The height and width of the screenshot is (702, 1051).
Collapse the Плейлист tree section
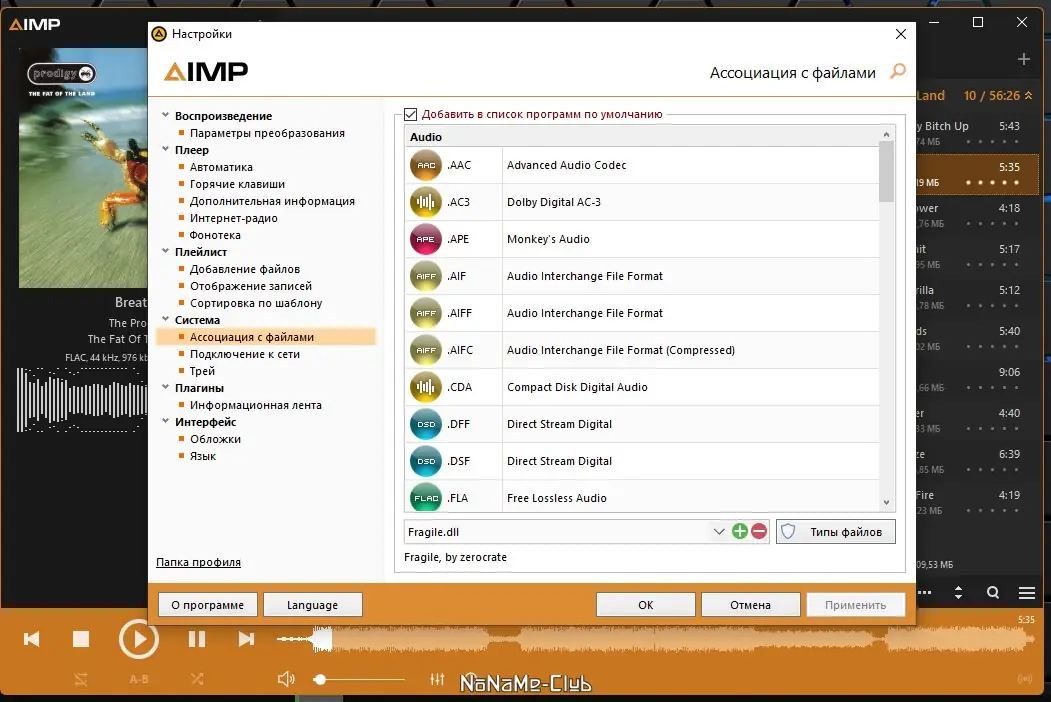pyautogui.click(x=166, y=251)
